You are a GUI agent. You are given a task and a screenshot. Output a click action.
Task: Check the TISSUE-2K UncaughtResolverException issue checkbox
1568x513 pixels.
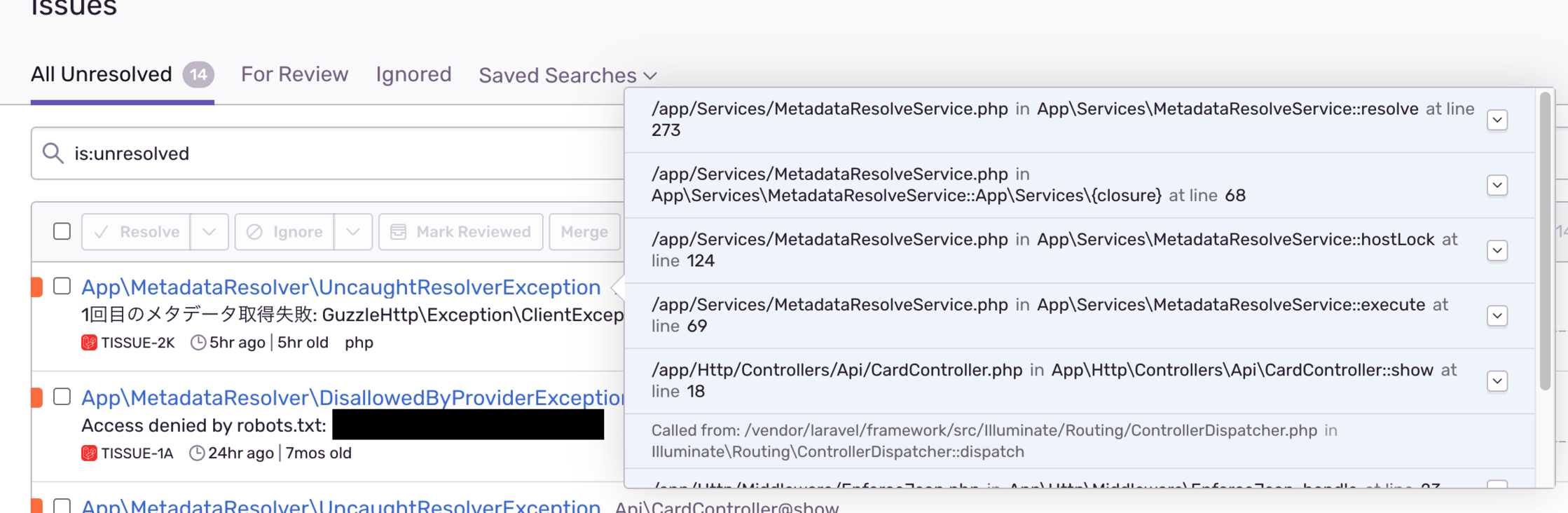point(62,286)
